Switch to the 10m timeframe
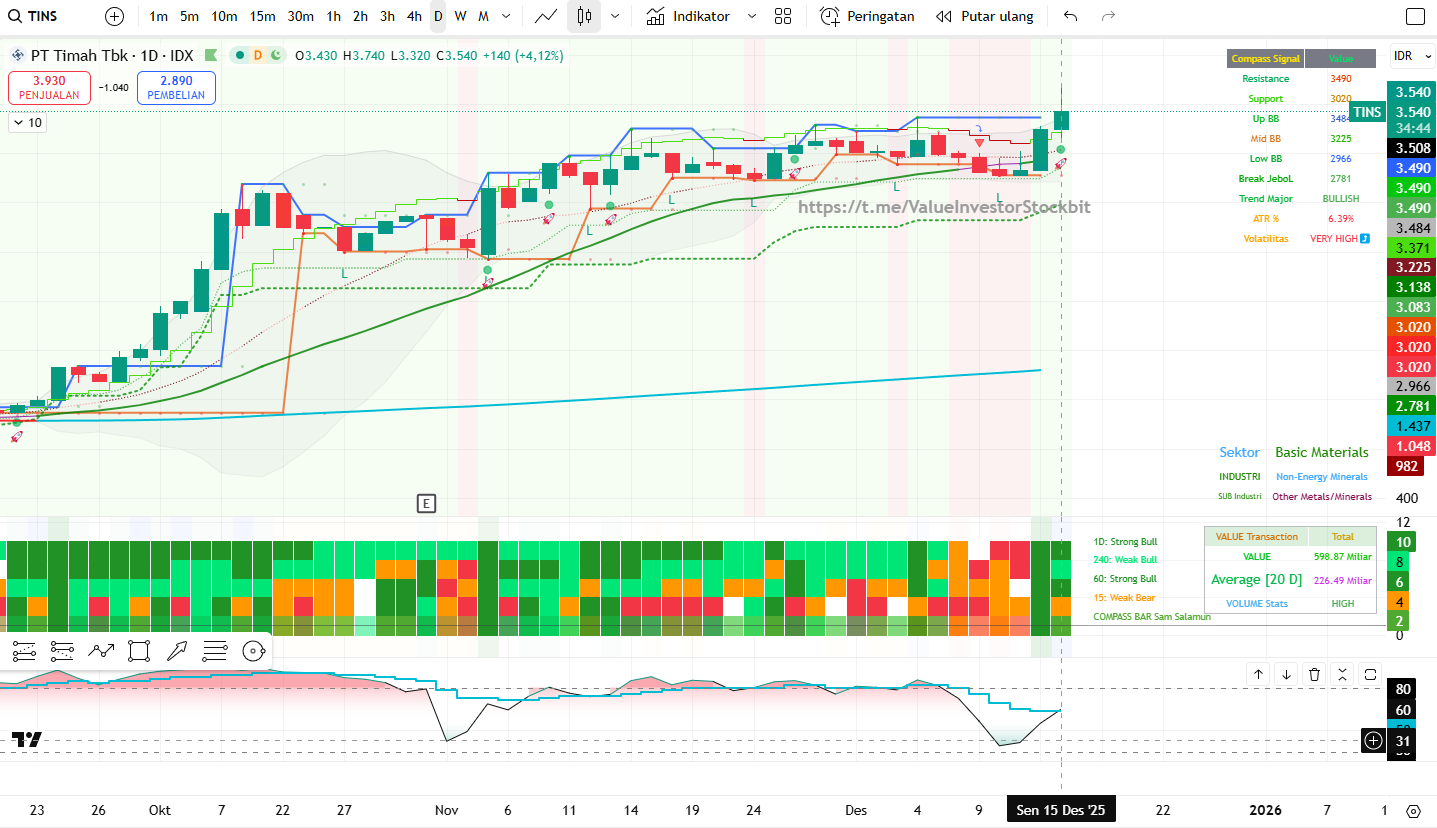The height and width of the screenshot is (828, 1437). pyautogui.click(x=224, y=16)
